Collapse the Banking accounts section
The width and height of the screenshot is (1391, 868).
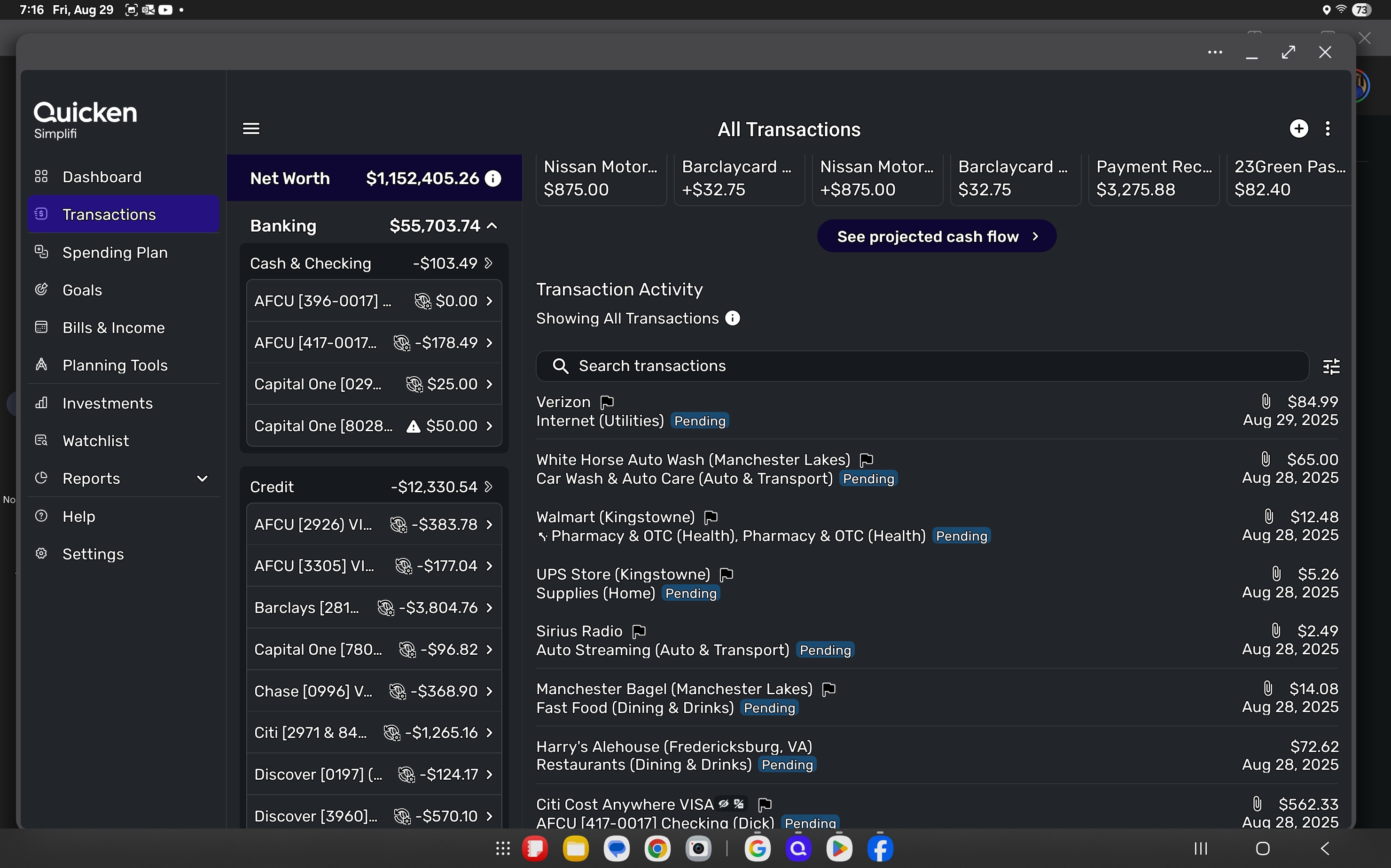(492, 226)
